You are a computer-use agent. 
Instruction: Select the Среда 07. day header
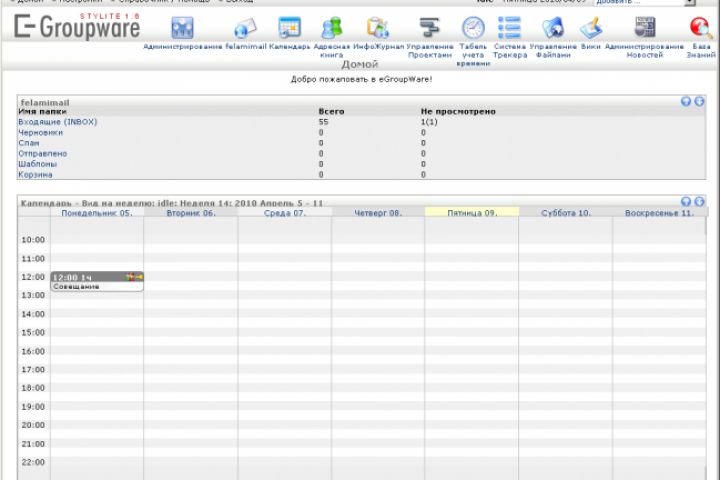285,213
